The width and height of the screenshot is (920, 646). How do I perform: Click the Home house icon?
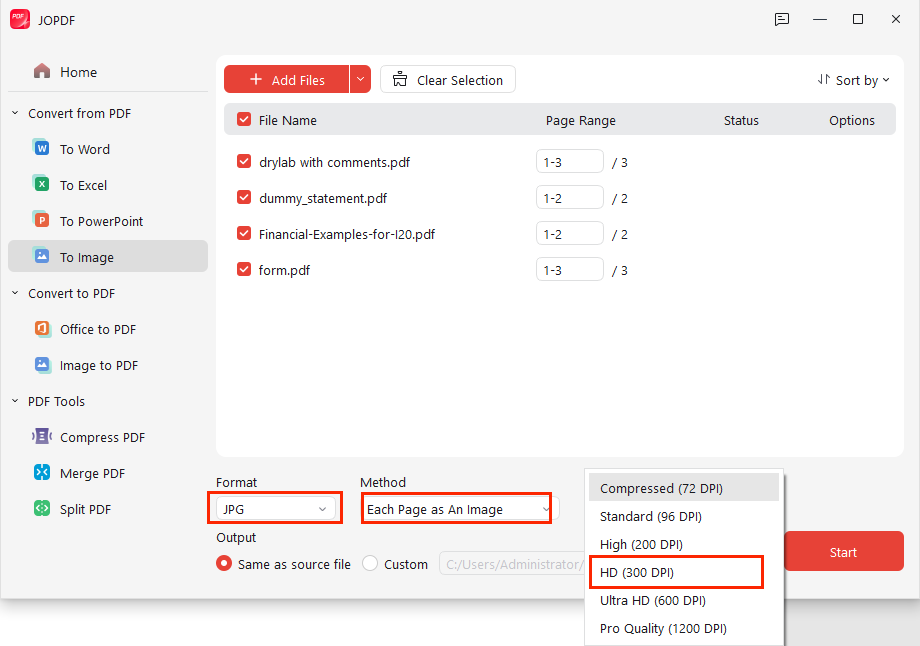click(x=42, y=72)
